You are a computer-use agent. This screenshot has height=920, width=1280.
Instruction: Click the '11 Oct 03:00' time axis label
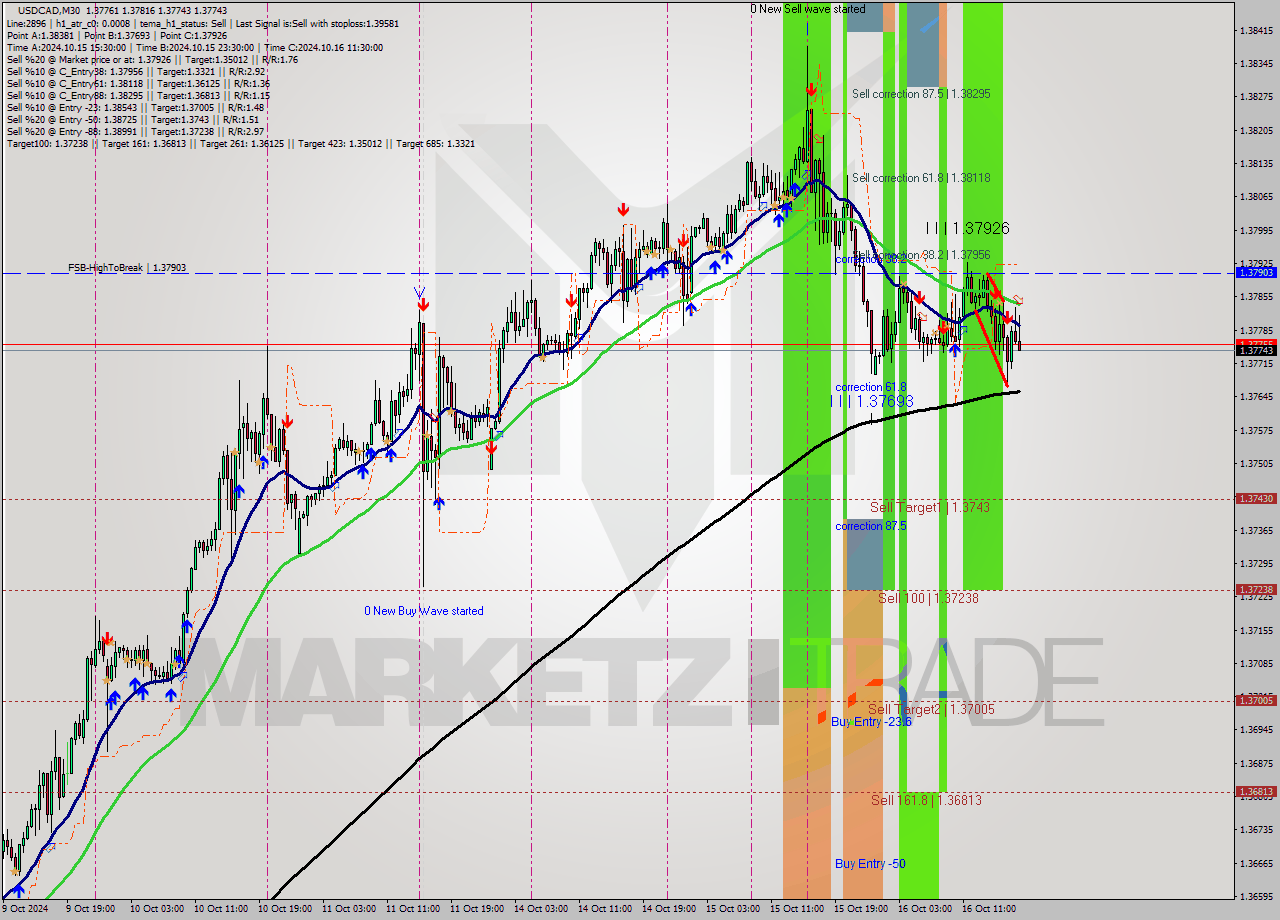351,909
